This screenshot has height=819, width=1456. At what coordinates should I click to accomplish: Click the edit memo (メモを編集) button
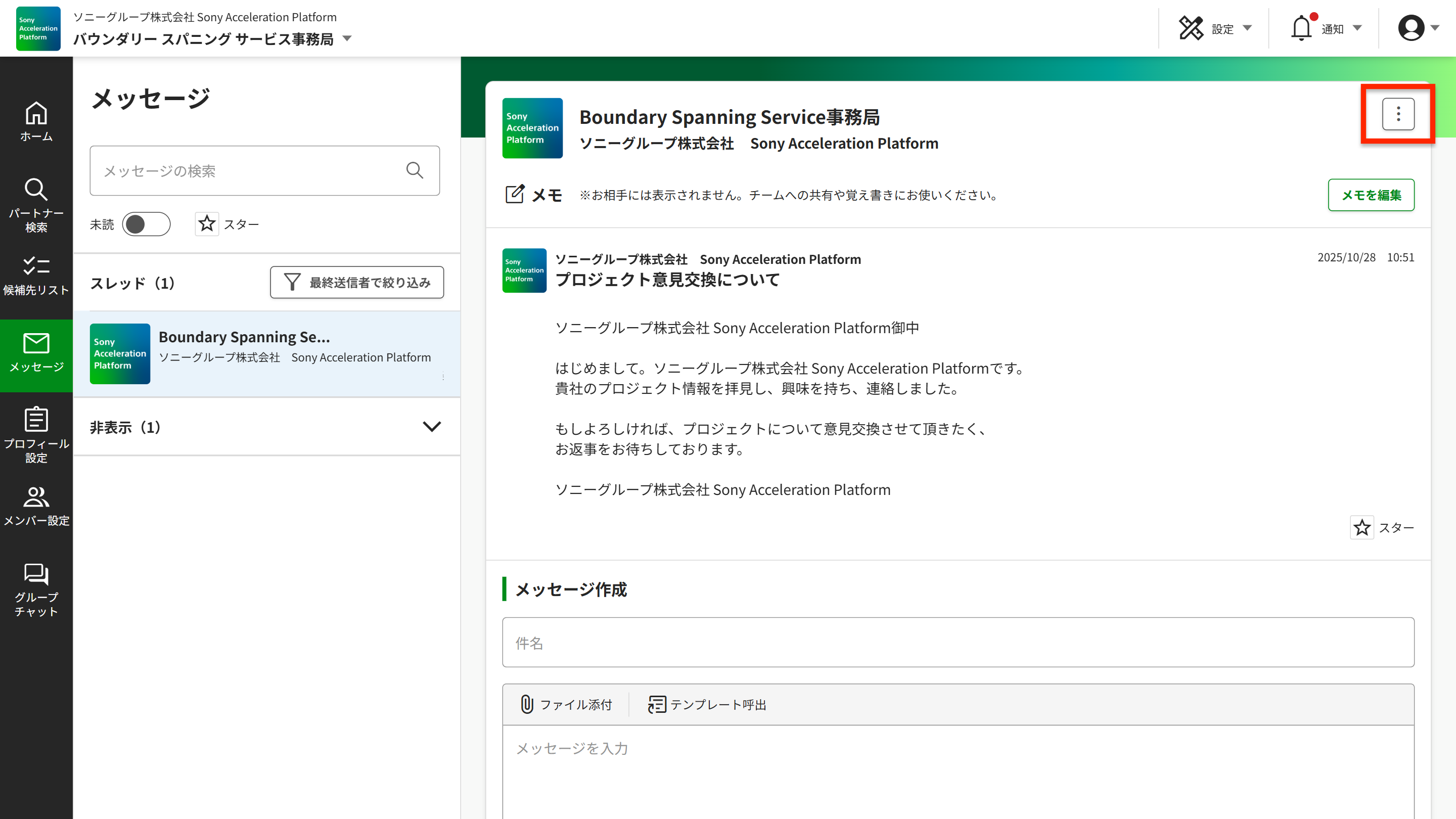coord(1371,195)
